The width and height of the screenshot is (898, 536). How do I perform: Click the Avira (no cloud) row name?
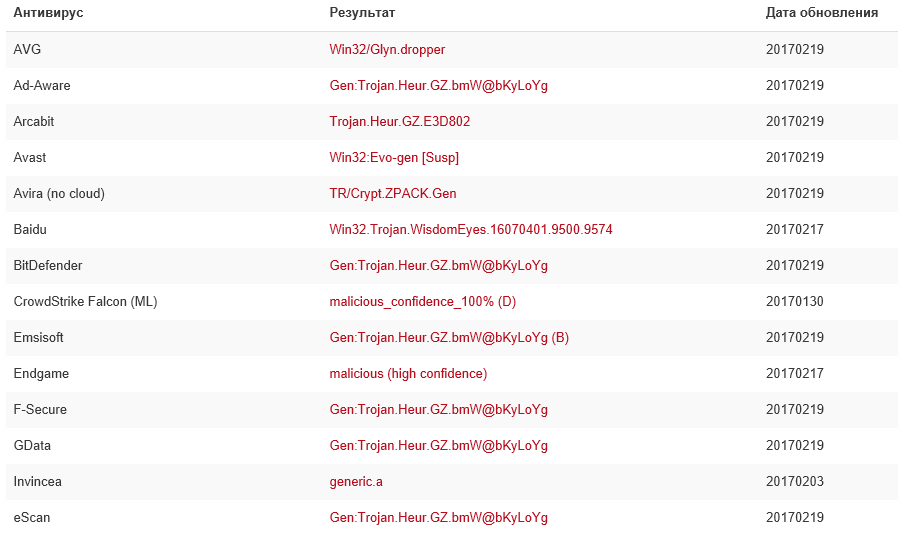pos(59,193)
